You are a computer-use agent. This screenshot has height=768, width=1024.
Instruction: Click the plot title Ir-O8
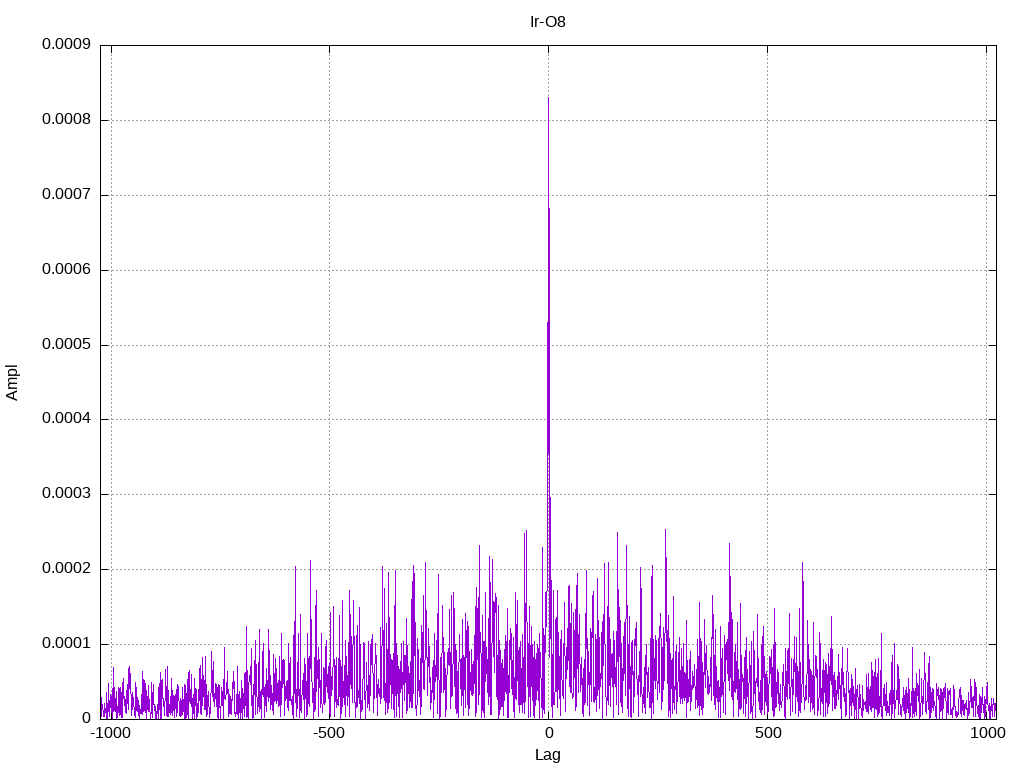pyautogui.click(x=547, y=22)
